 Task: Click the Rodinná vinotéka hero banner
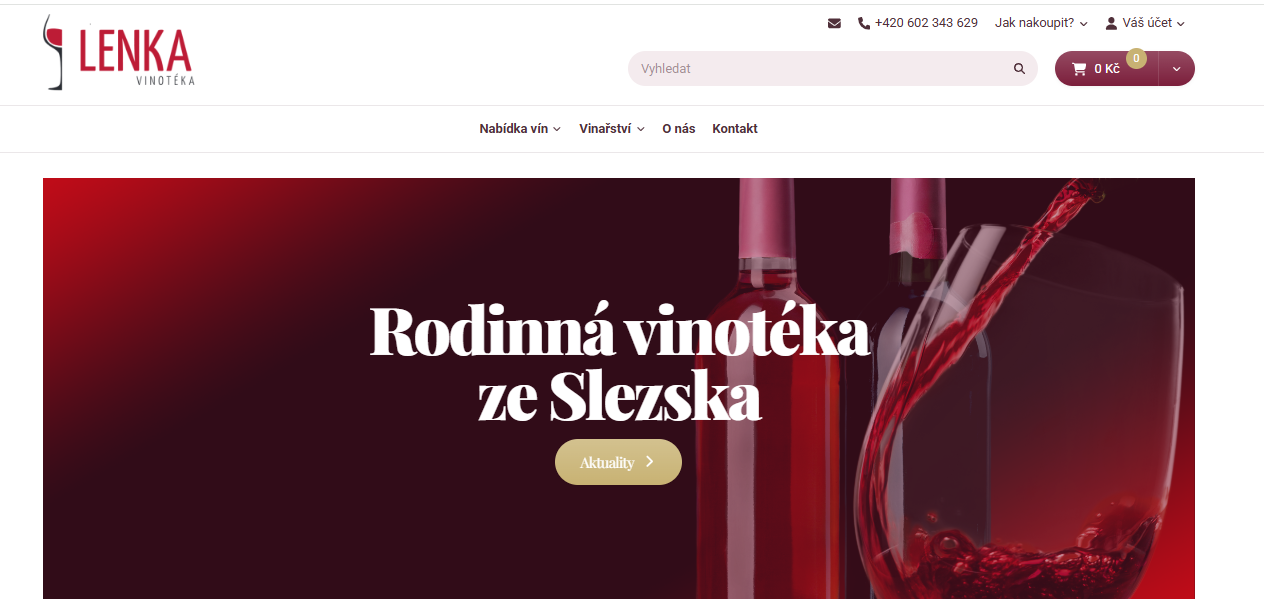[x=619, y=388]
